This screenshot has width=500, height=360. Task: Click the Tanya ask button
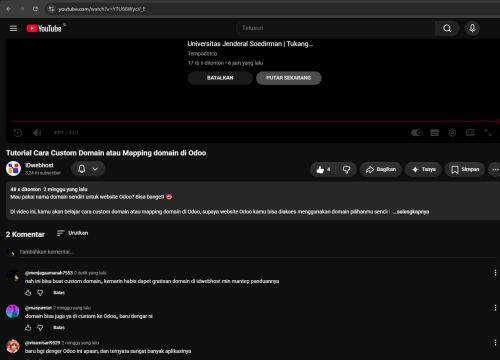[424, 169]
